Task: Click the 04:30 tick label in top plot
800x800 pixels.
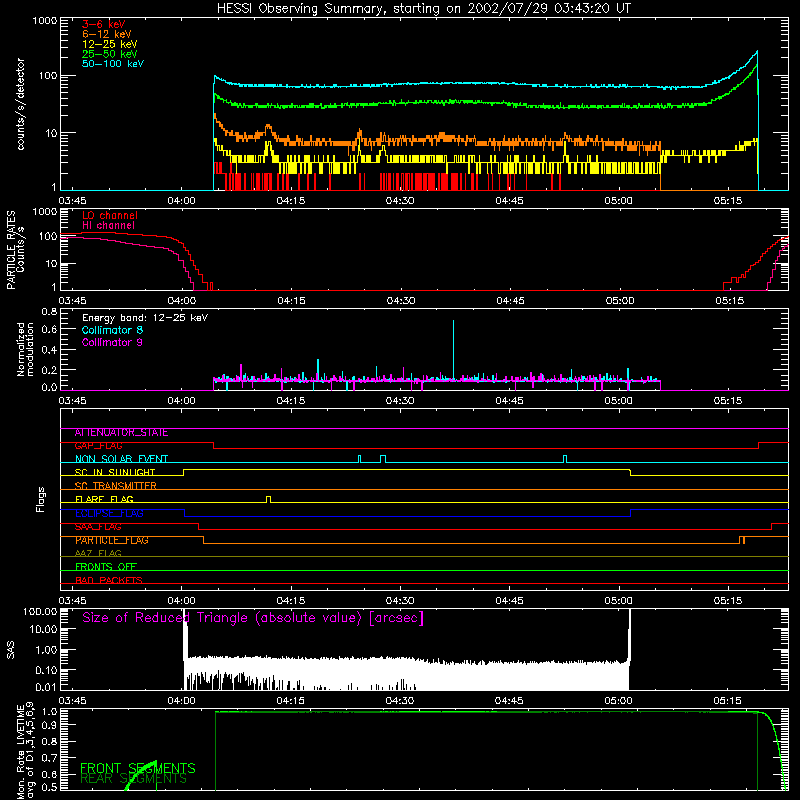Action: [400, 201]
